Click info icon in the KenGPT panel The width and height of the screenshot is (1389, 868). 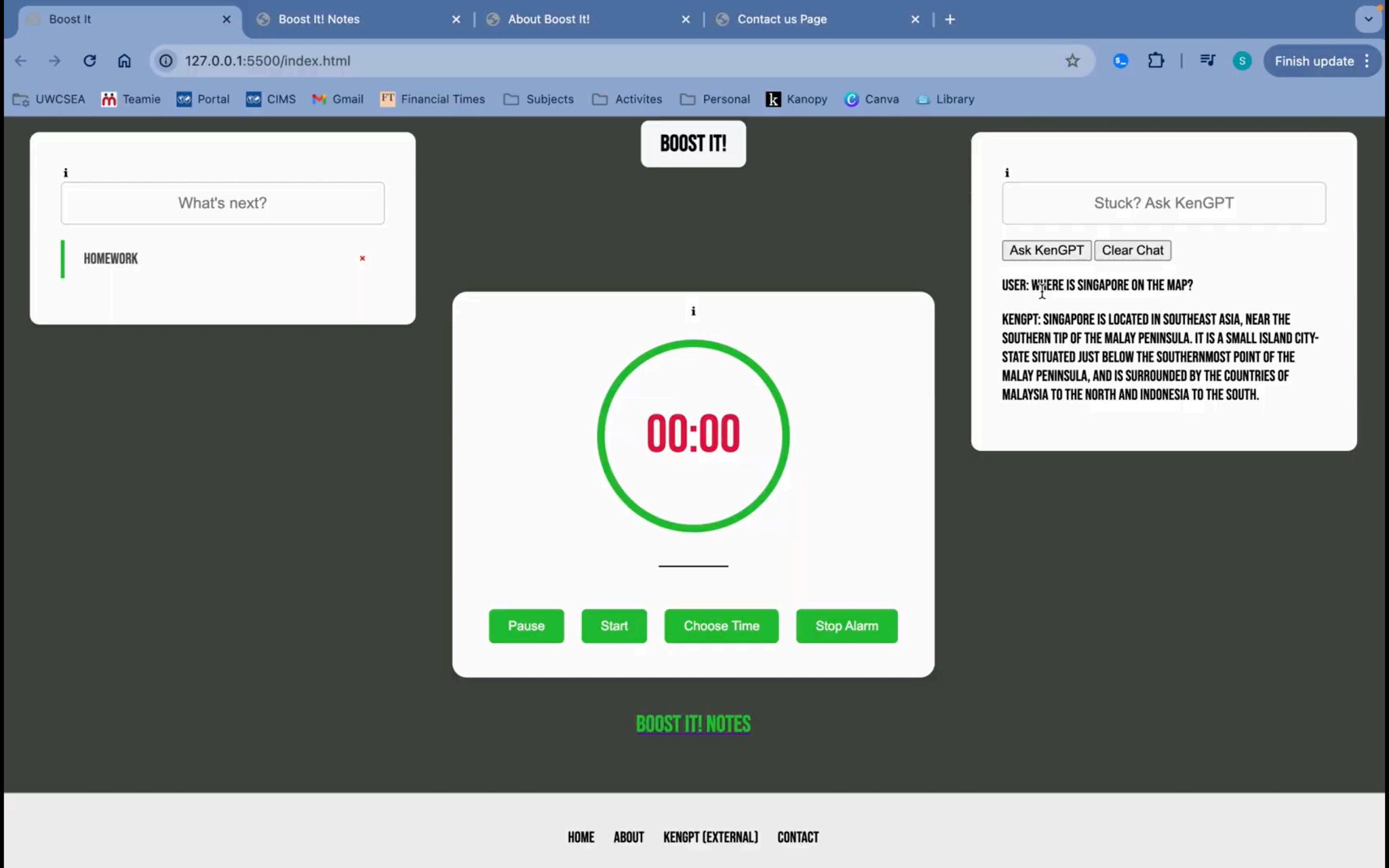(1007, 173)
